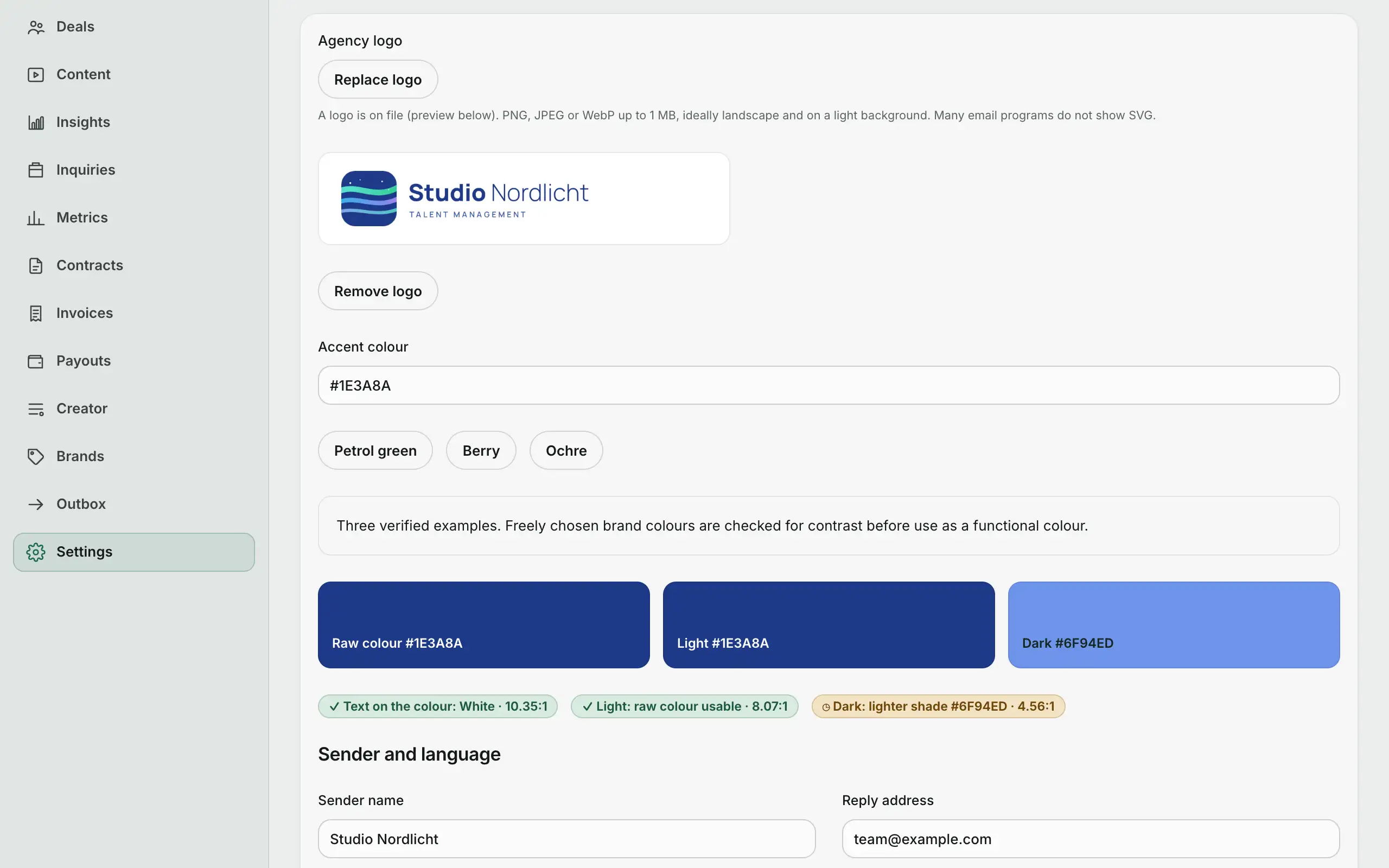The image size is (1389, 868).
Task: Click the Dark lighter shade 4.56:1 badge
Action: 939,706
